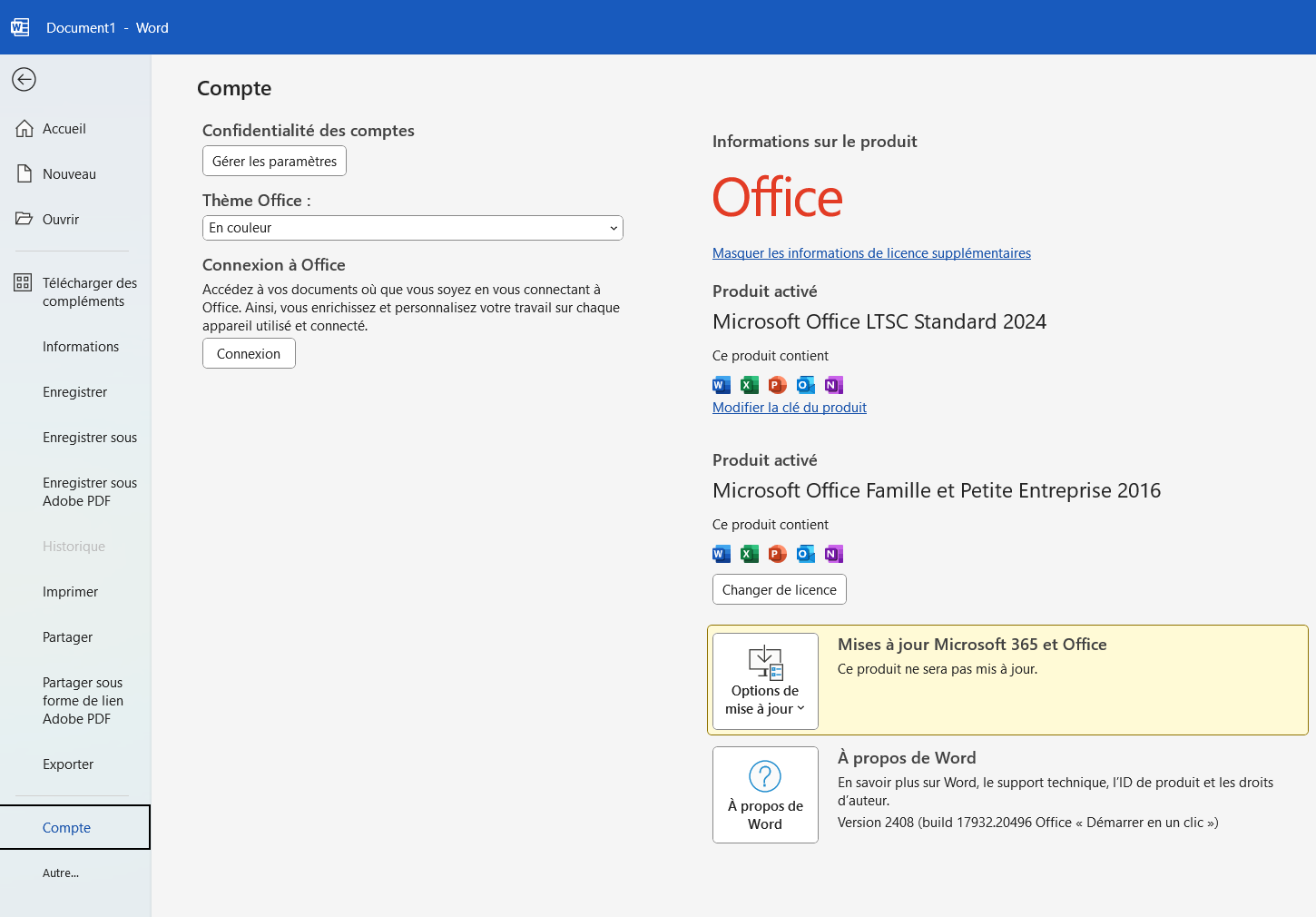Click the back arrow to return to document

[24, 80]
